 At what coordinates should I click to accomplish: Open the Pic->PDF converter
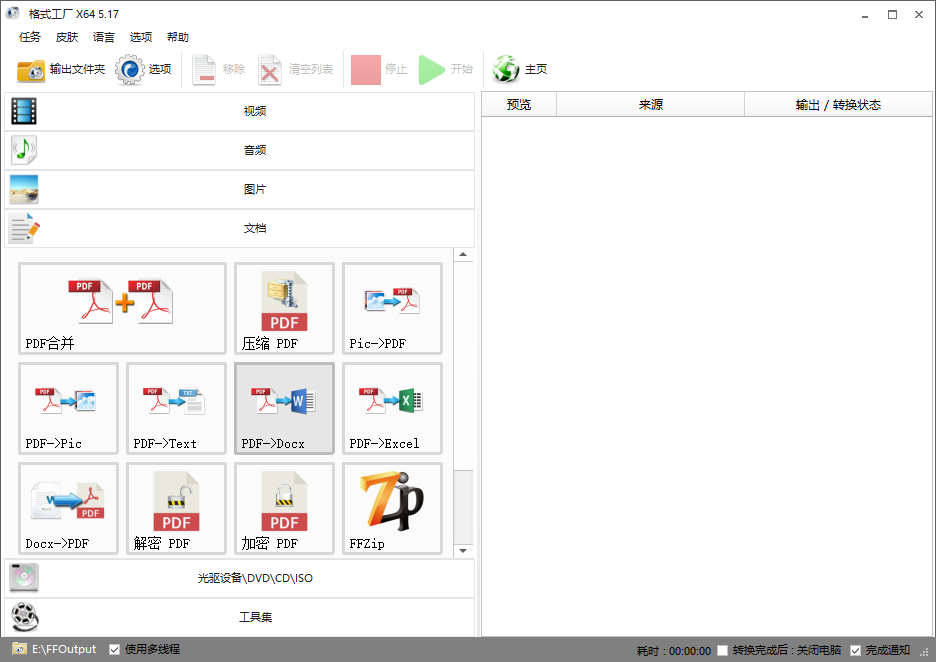(392, 308)
